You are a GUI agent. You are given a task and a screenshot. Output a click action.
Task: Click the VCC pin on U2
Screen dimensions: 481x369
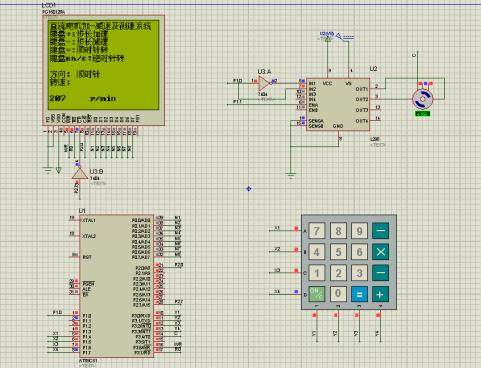point(327,83)
